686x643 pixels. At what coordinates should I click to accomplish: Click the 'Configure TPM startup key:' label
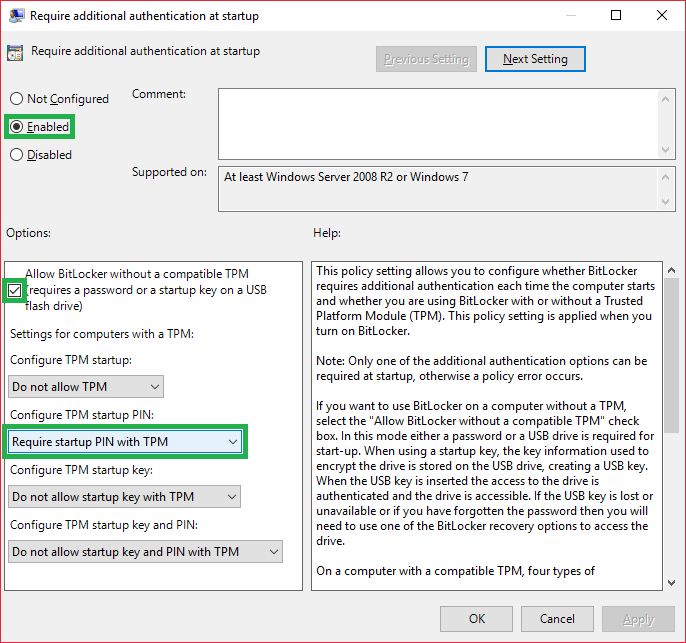click(x=81, y=470)
